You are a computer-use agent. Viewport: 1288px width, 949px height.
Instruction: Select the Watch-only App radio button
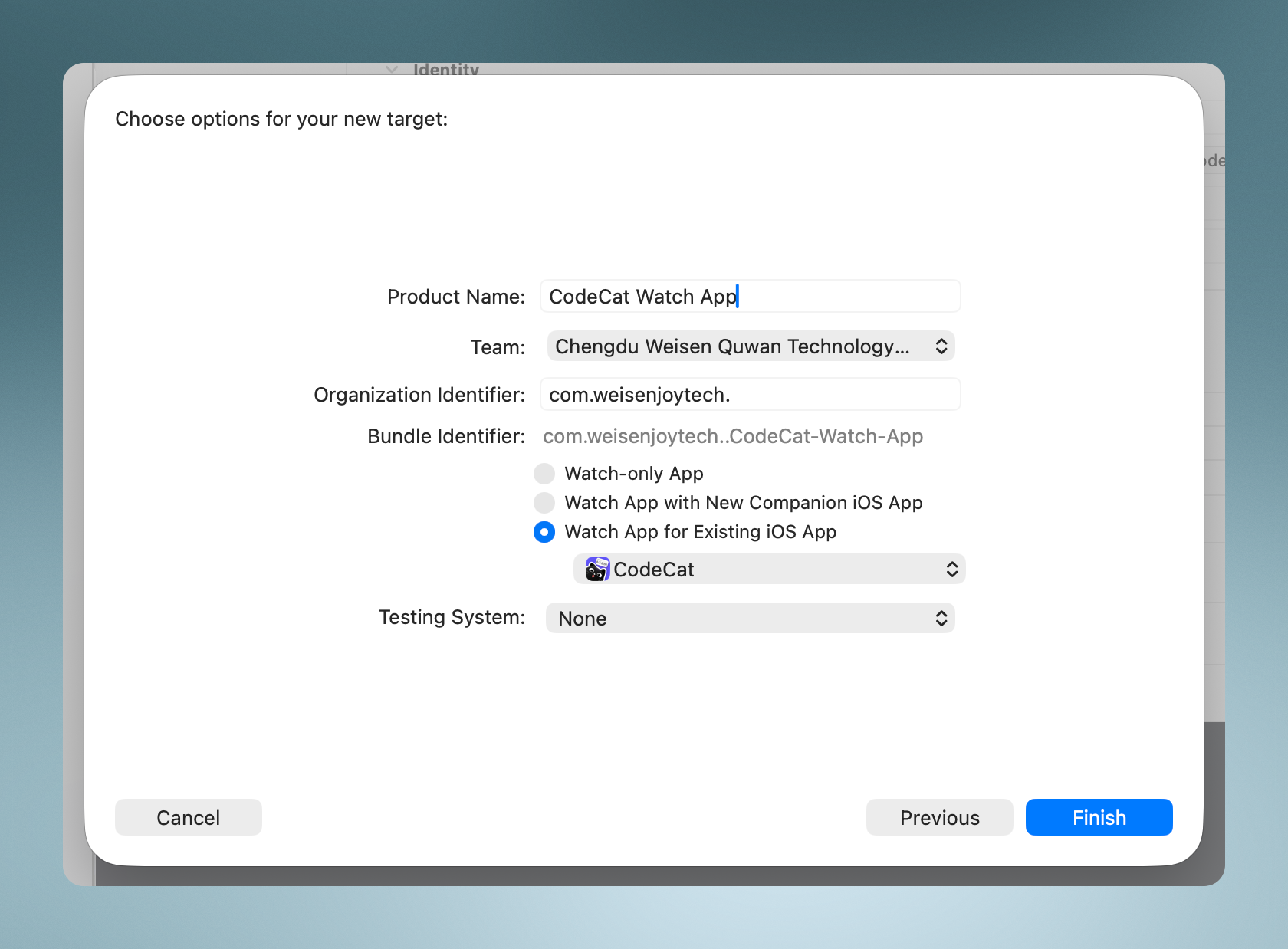pos(544,474)
